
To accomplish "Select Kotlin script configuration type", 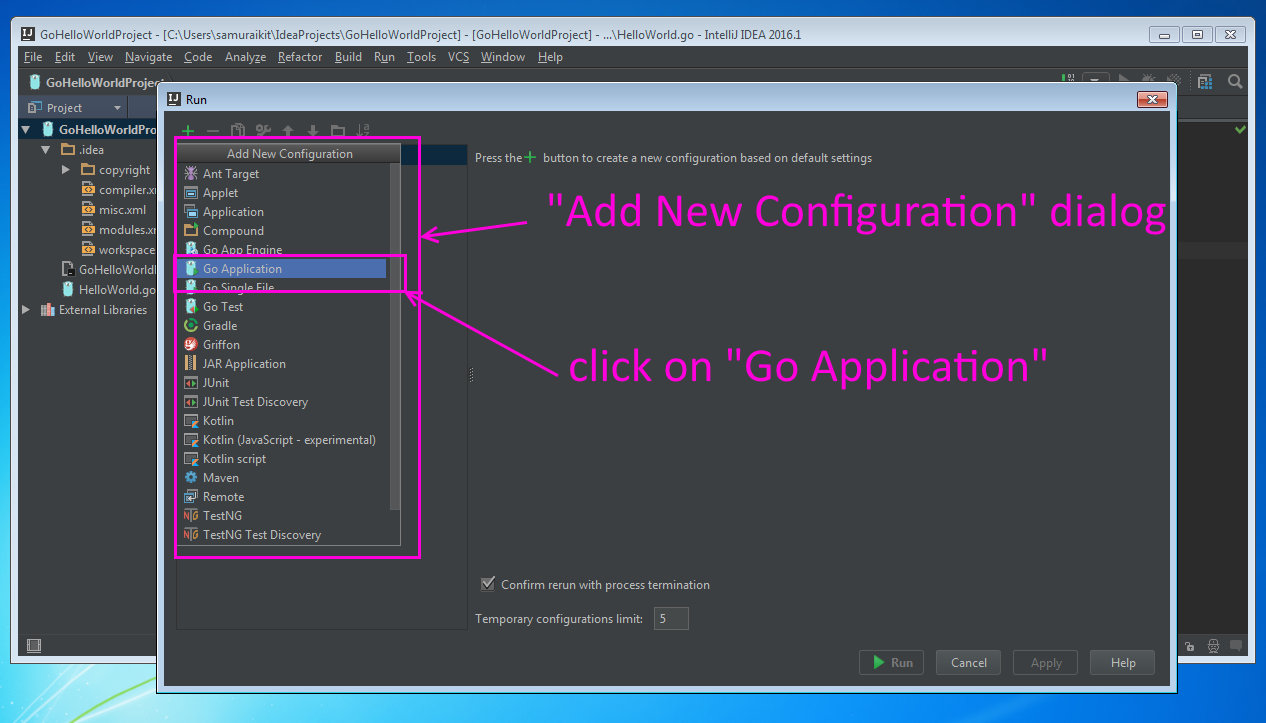I will pos(281,459).
